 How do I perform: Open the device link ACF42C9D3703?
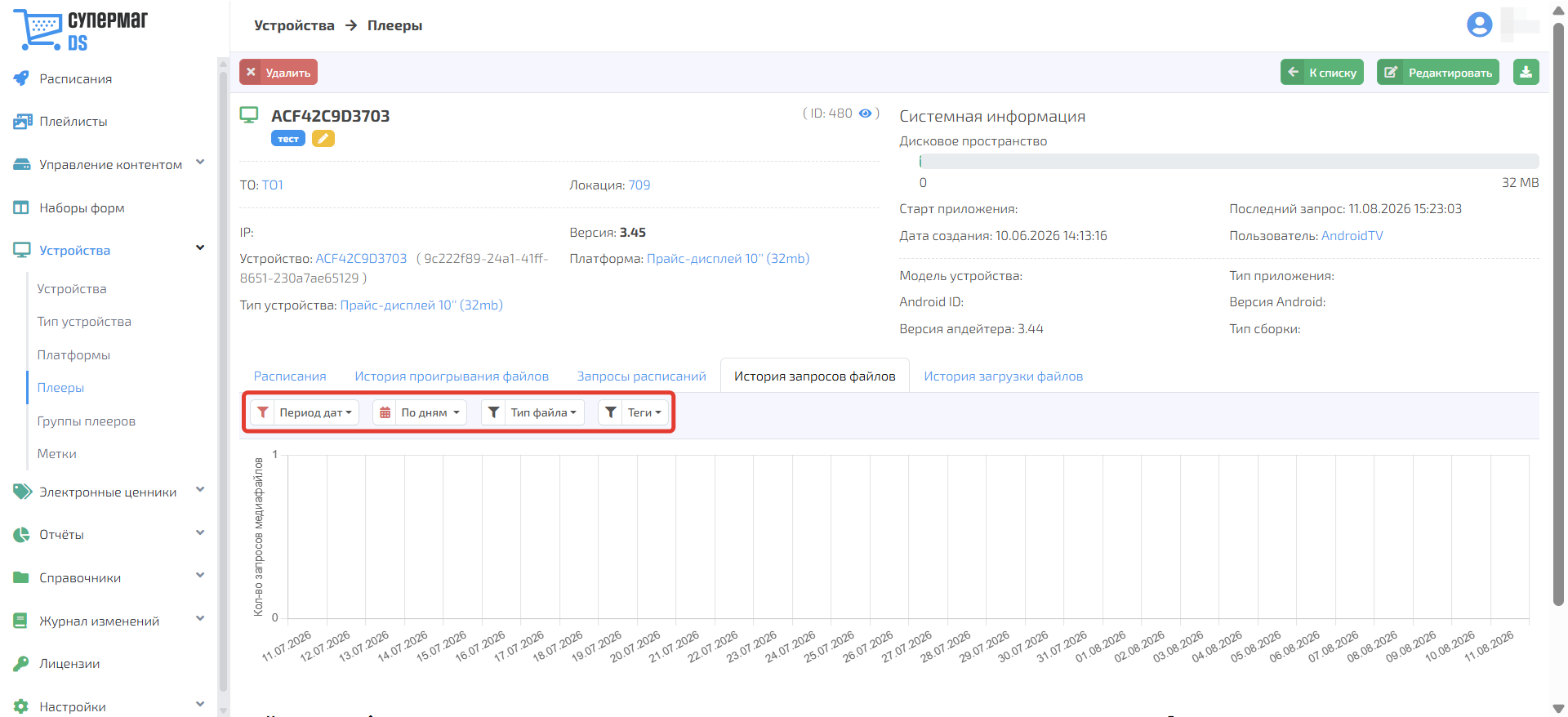pyautogui.click(x=361, y=259)
